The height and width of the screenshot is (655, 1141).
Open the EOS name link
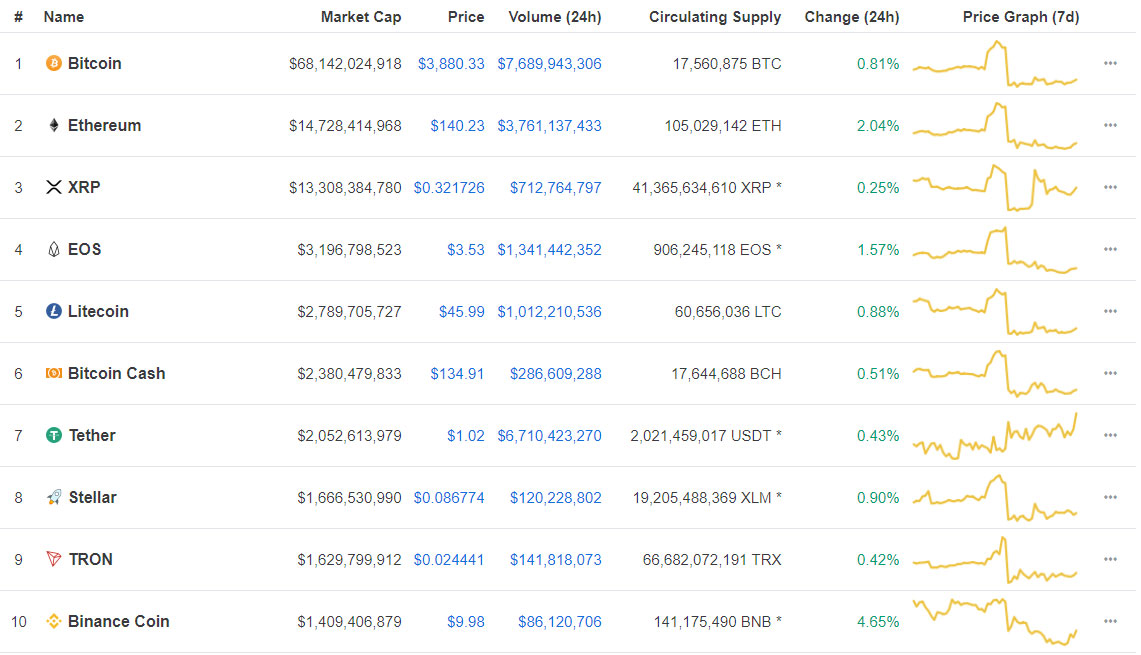pyautogui.click(x=84, y=250)
